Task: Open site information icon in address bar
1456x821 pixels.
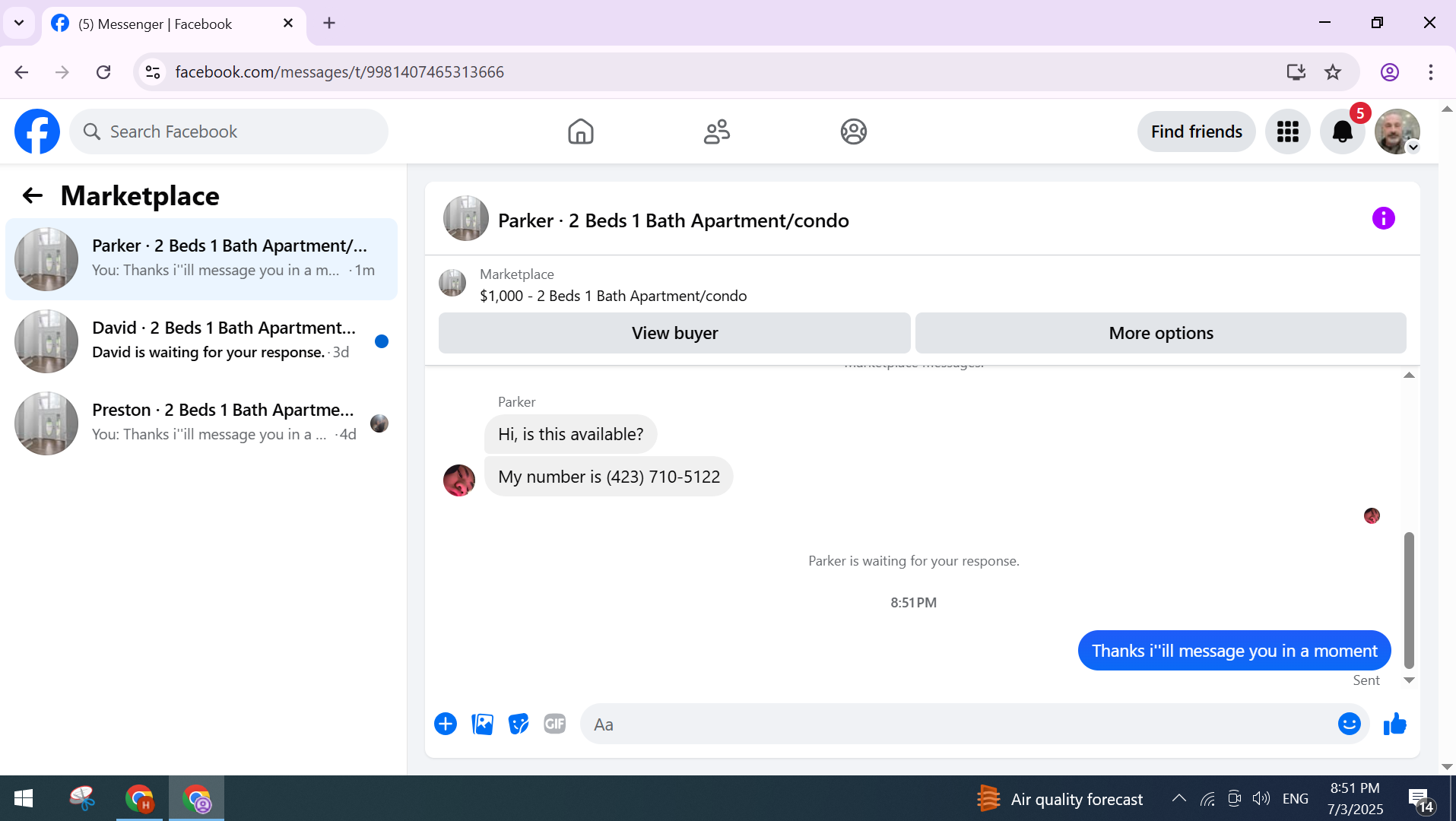Action: [x=153, y=72]
